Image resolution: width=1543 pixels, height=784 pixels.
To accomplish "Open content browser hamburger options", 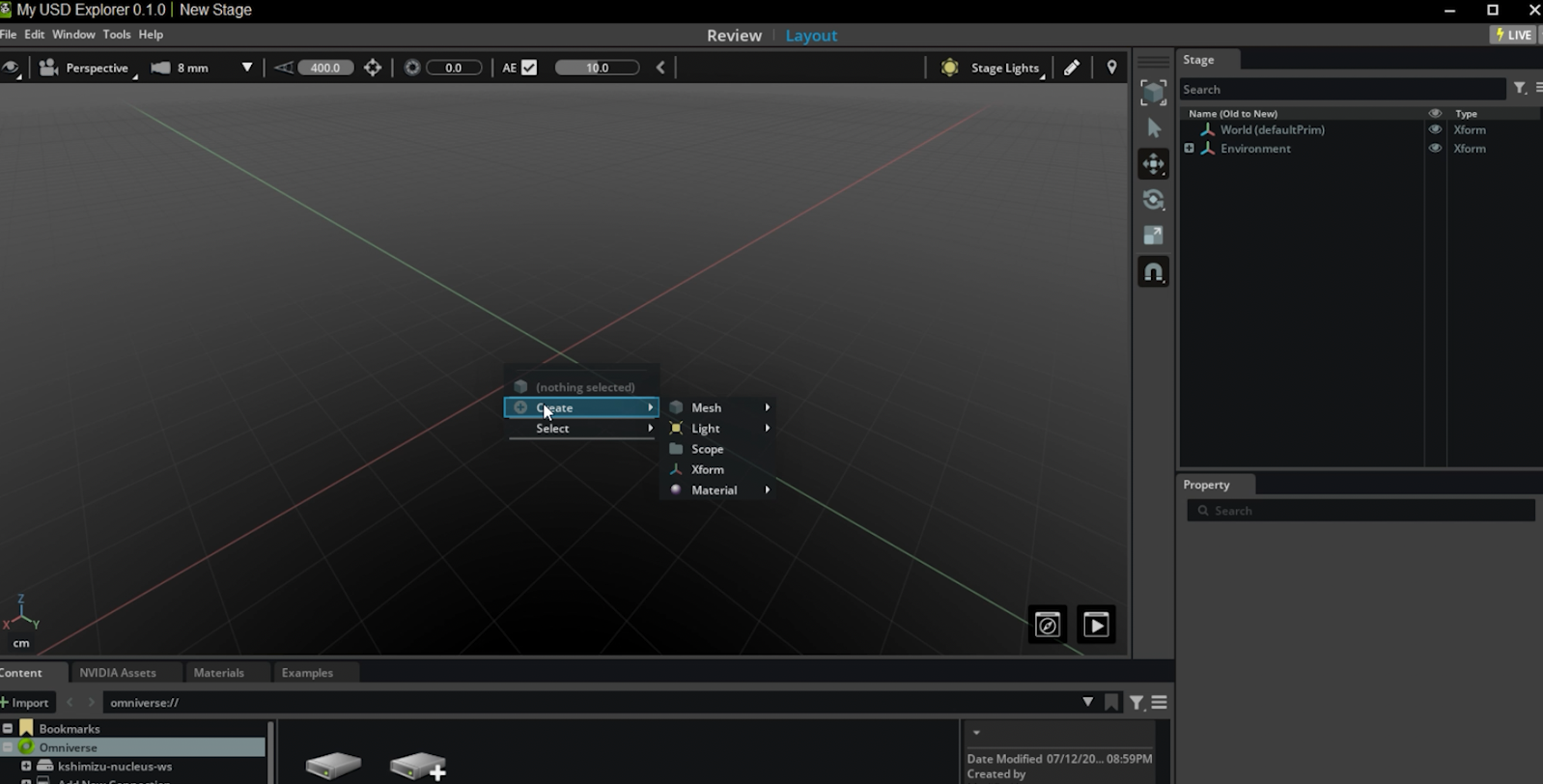I will 1159,703.
